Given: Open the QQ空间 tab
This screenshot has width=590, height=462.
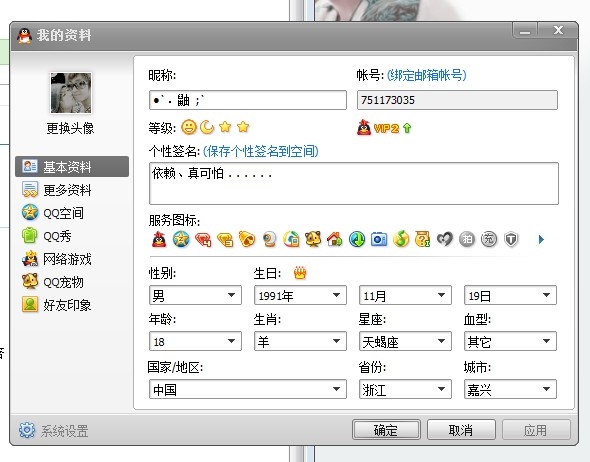Looking at the screenshot, I should tap(53, 213).
